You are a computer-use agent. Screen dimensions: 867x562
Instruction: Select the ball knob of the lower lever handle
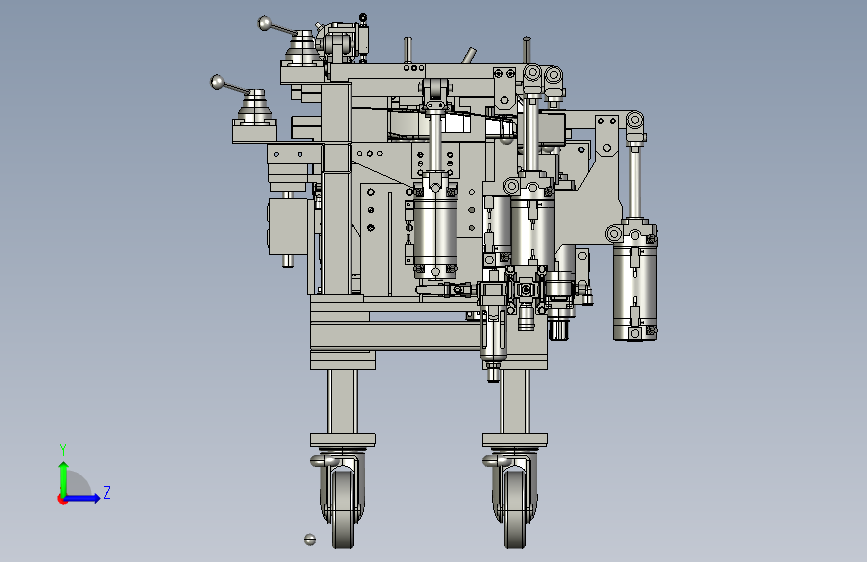218,82
